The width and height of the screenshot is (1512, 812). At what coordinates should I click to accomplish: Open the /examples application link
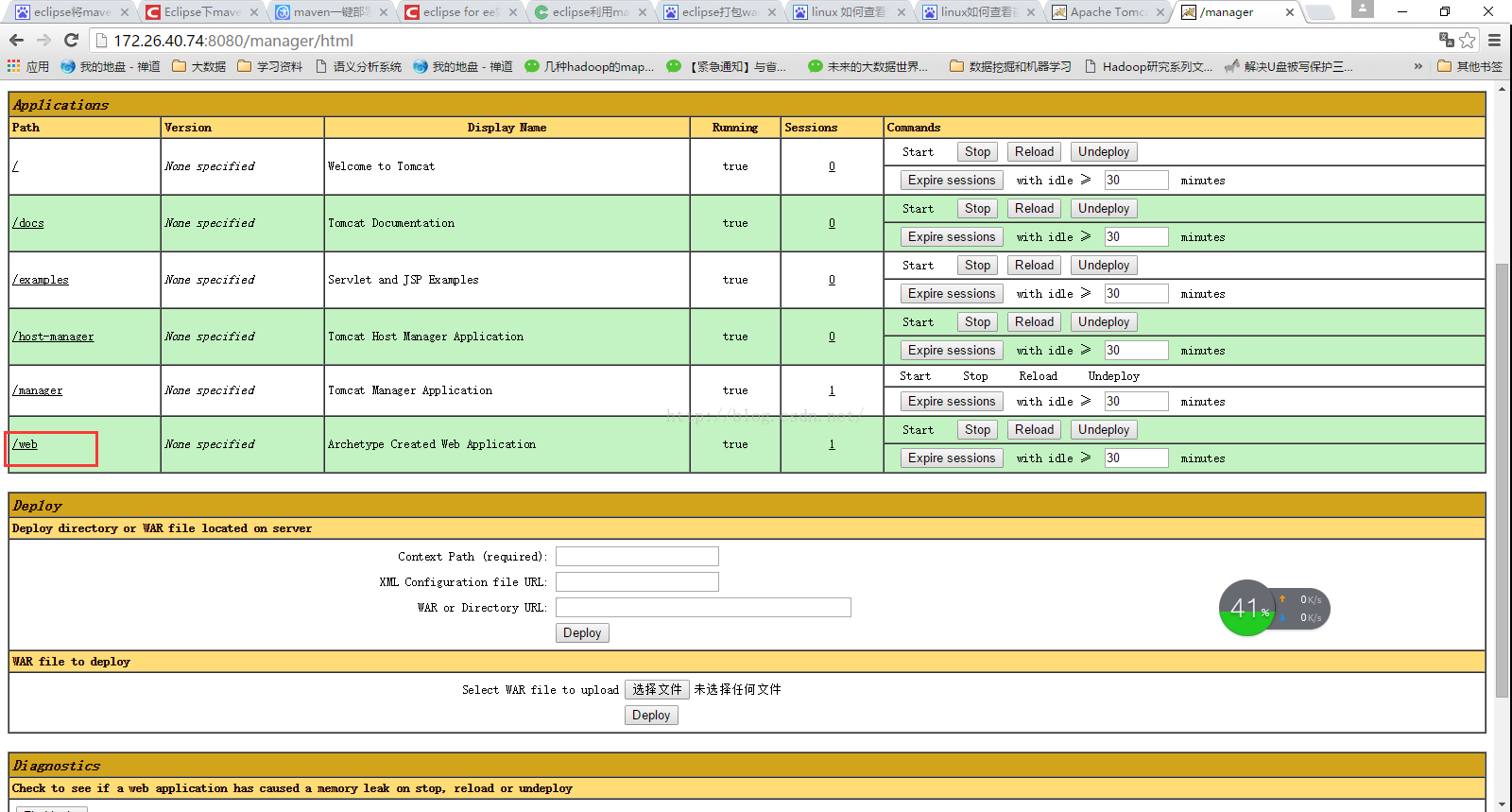click(41, 280)
